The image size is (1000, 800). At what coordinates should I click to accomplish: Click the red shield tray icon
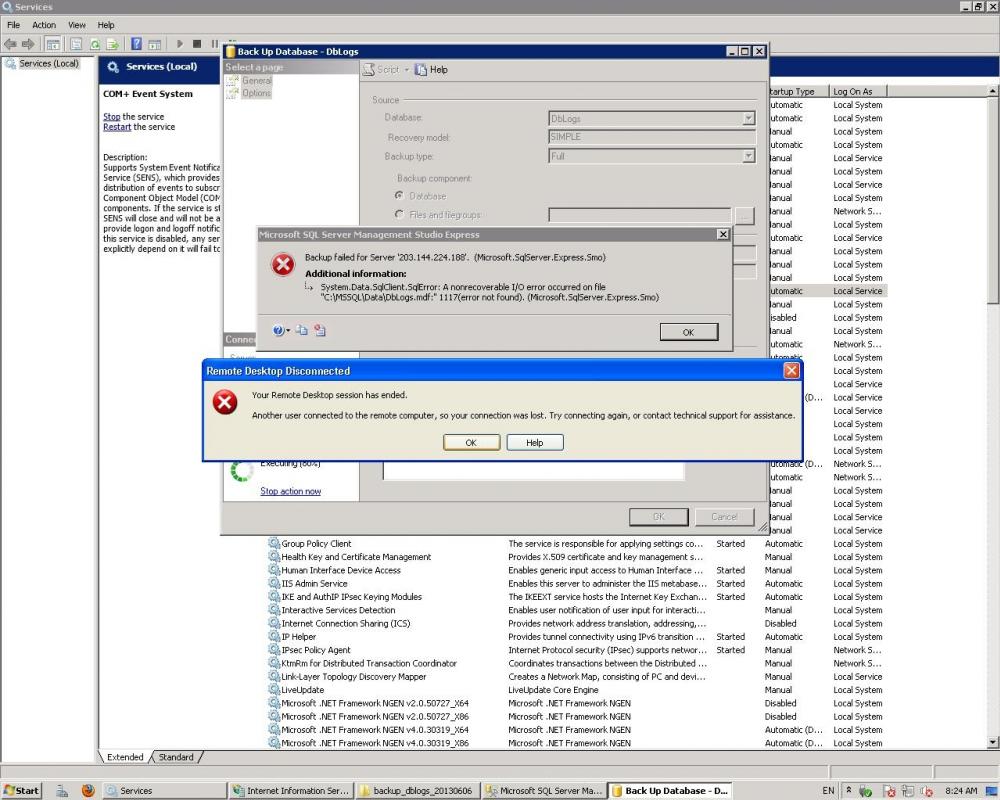pos(890,791)
